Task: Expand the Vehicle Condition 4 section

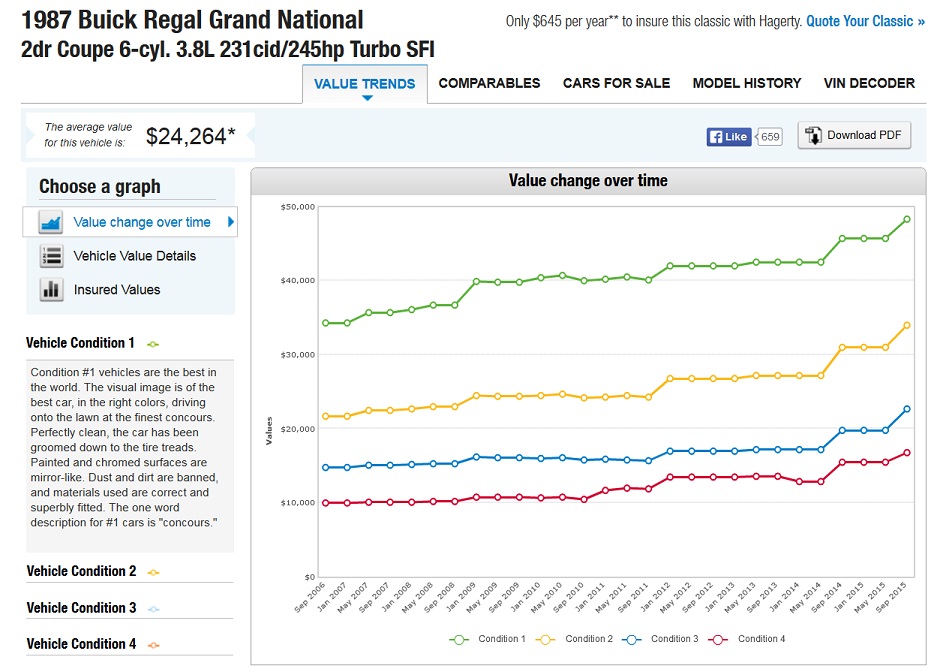Action: [81, 644]
